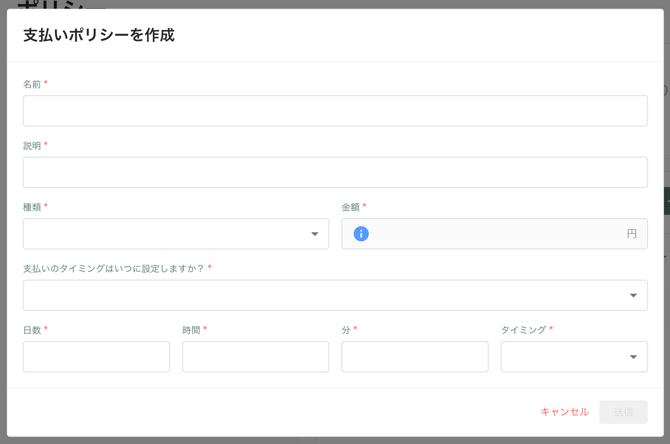Viewport: 670px width, 444px height.
Task: Click the 説明 field label
Action: (32, 146)
